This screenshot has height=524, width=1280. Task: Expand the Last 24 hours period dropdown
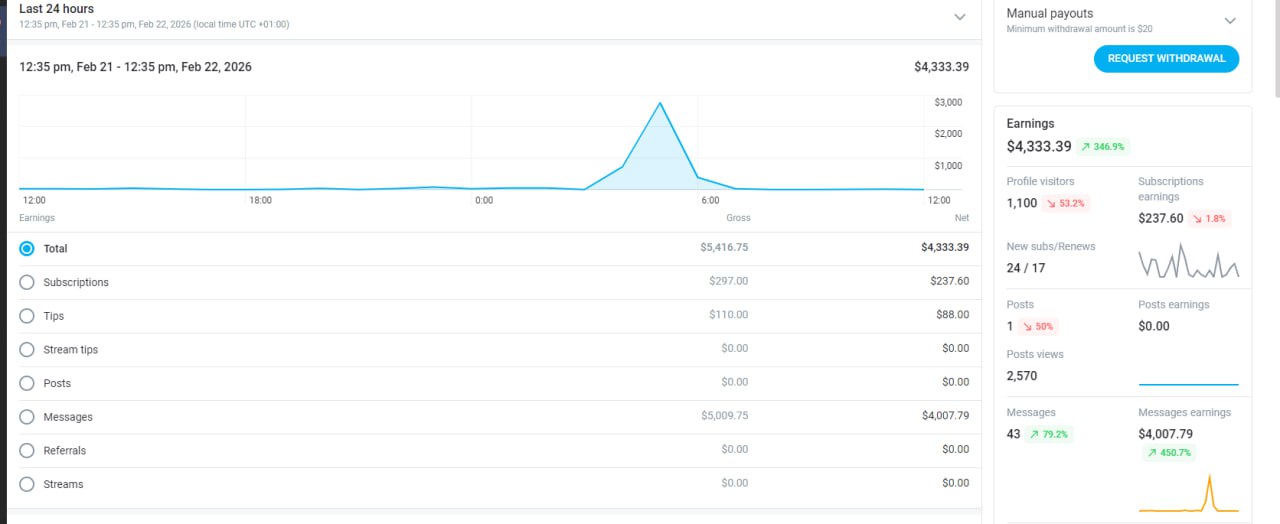960,17
